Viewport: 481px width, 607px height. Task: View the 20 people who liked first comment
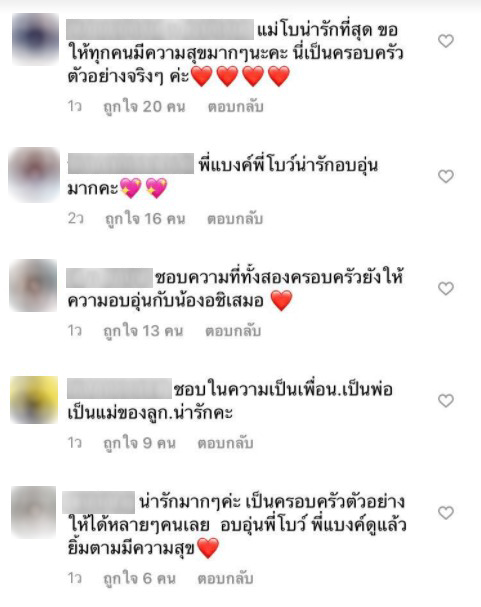point(144,106)
